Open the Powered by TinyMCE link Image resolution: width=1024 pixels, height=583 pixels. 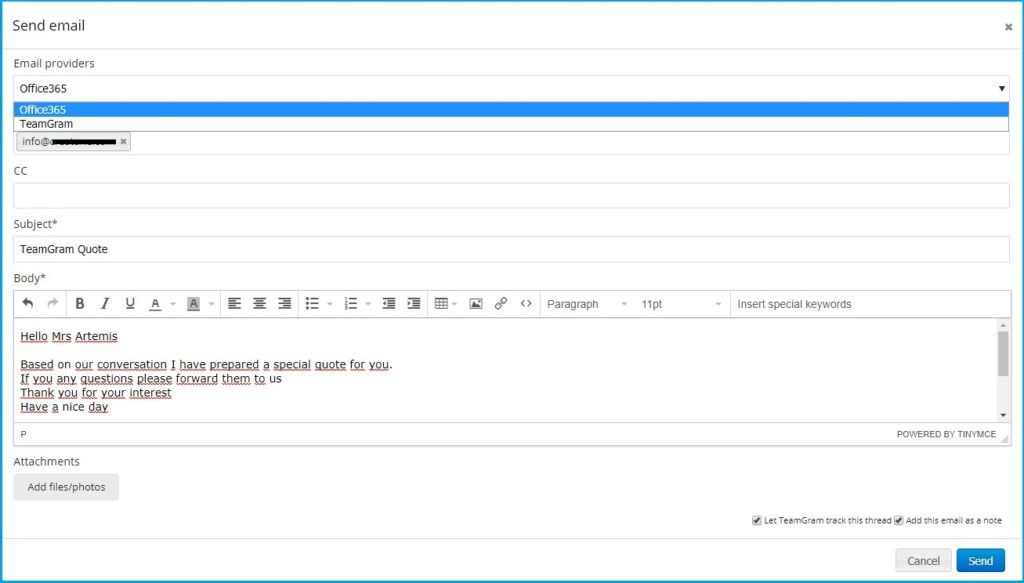click(x=946, y=434)
